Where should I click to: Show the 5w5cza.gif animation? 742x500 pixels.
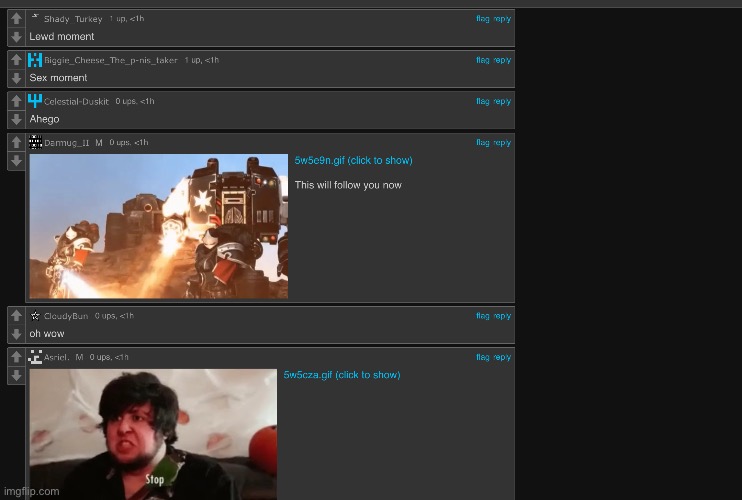[x=342, y=375]
